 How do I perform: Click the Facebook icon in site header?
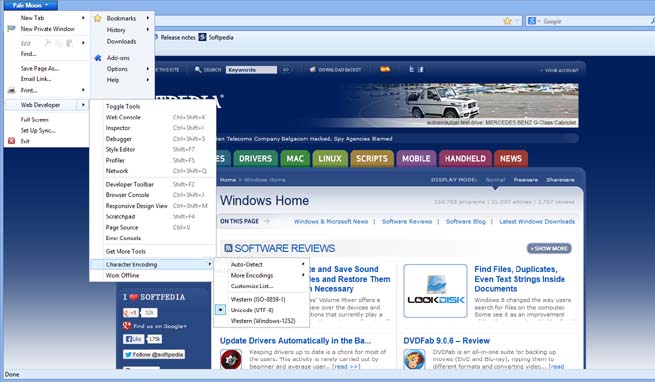[x=421, y=69]
